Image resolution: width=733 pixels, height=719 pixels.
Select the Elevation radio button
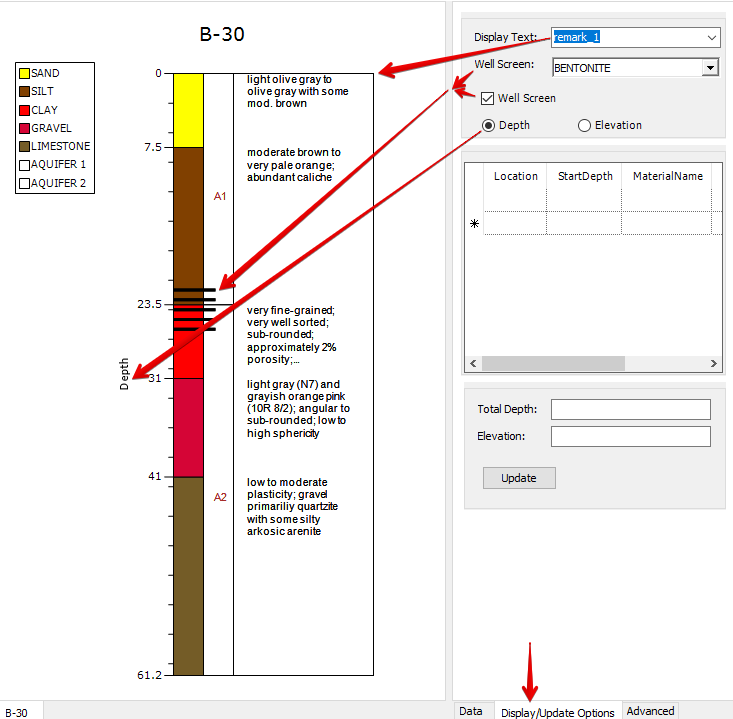click(x=584, y=125)
